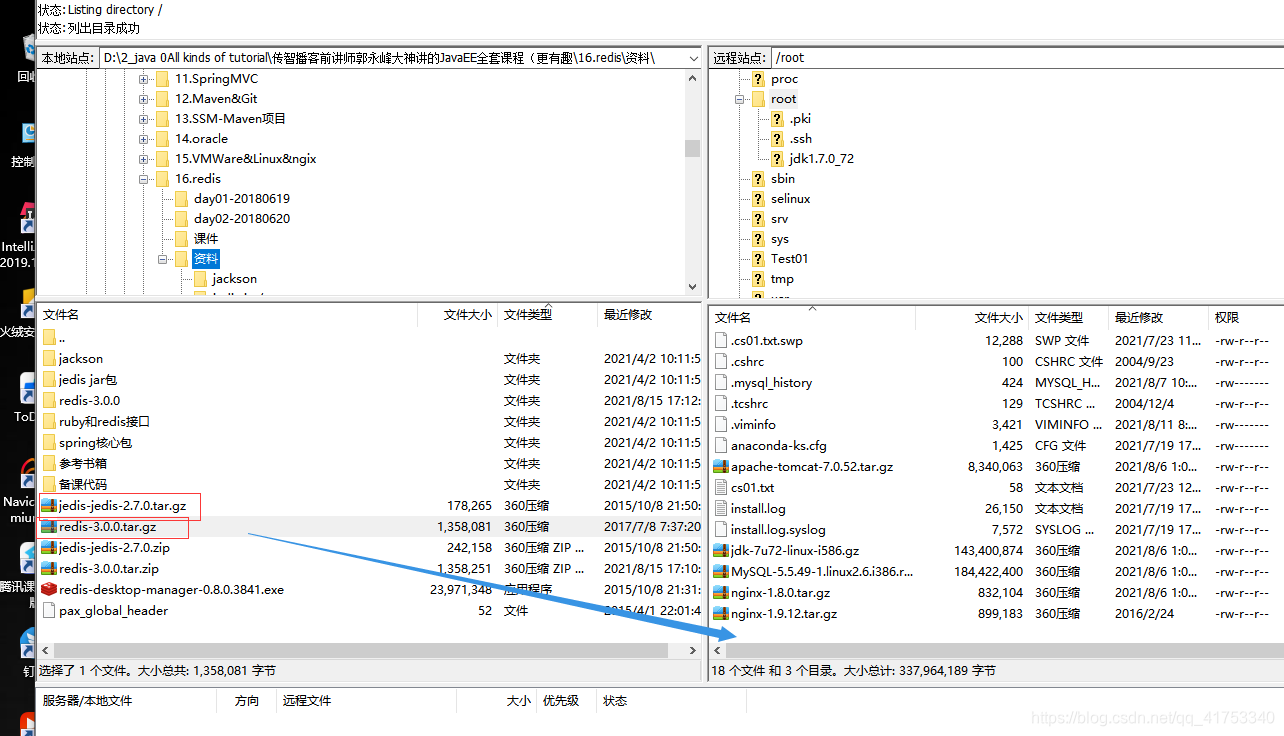This screenshot has width=1284, height=736.
Task: Select the tmp folder in remote tree
Action: coord(782,279)
